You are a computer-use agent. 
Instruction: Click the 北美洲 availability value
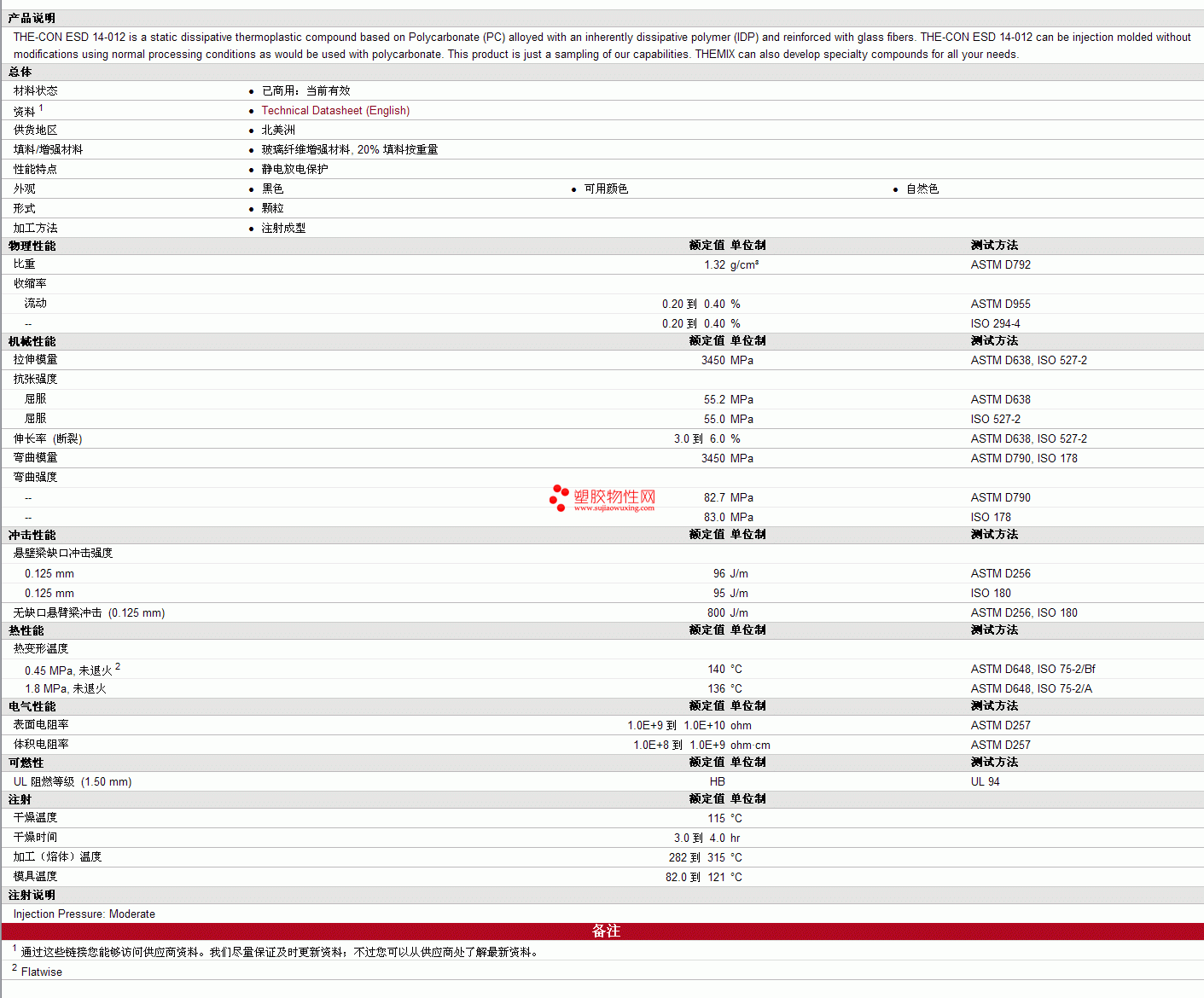point(278,130)
